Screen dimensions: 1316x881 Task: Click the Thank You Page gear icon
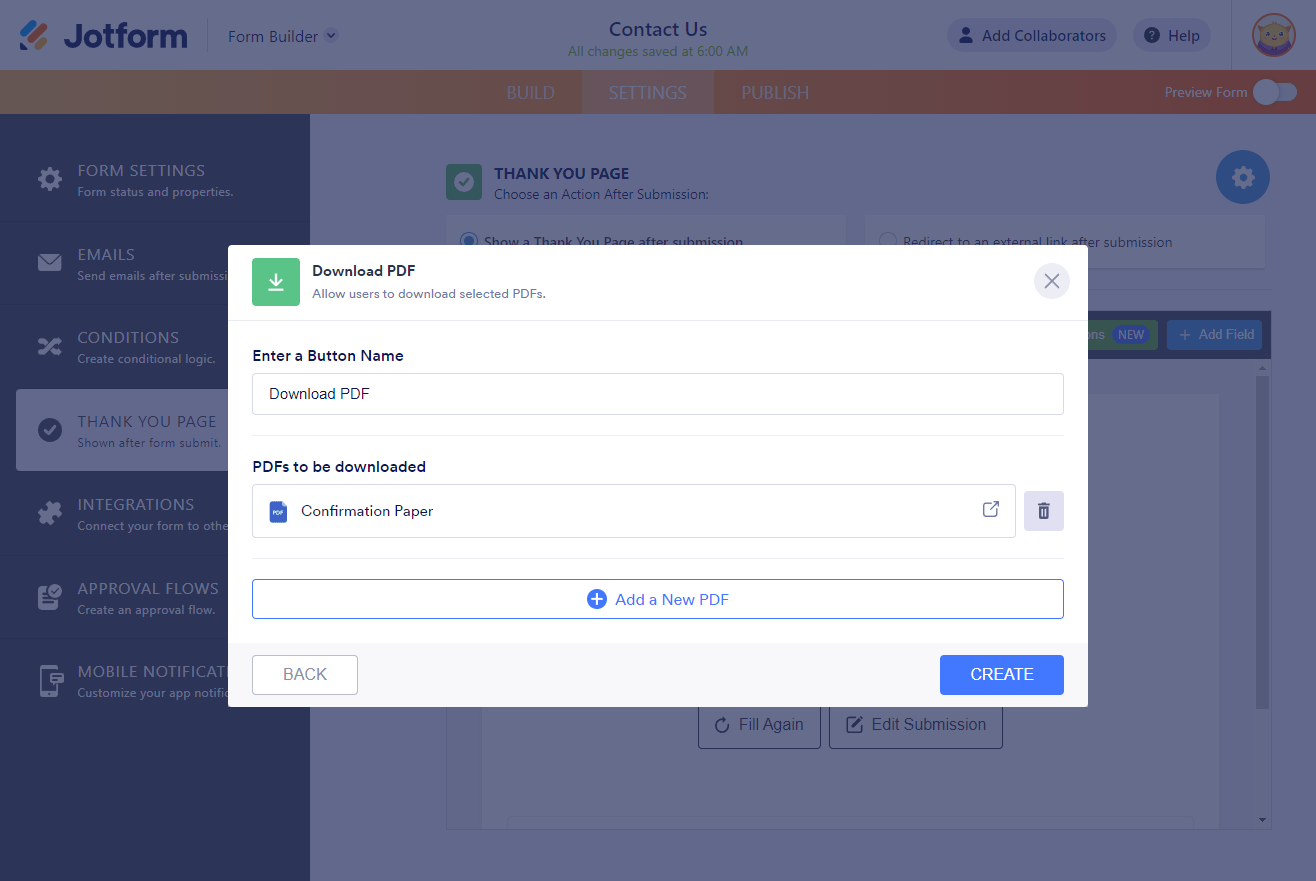pyautogui.click(x=1242, y=178)
